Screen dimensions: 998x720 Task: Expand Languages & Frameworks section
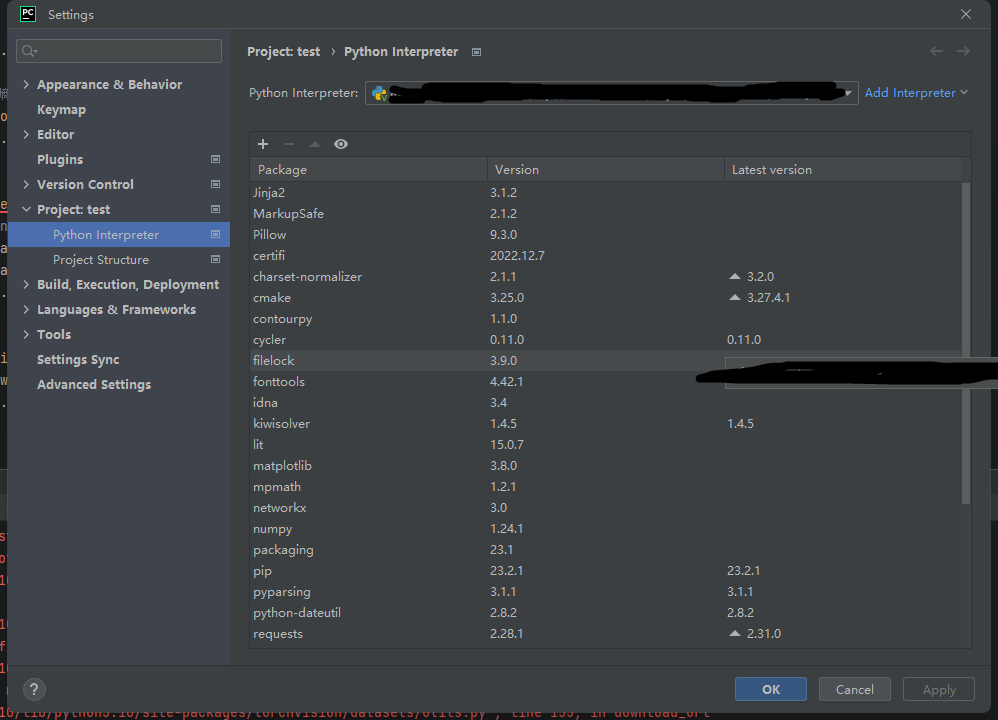[26, 309]
